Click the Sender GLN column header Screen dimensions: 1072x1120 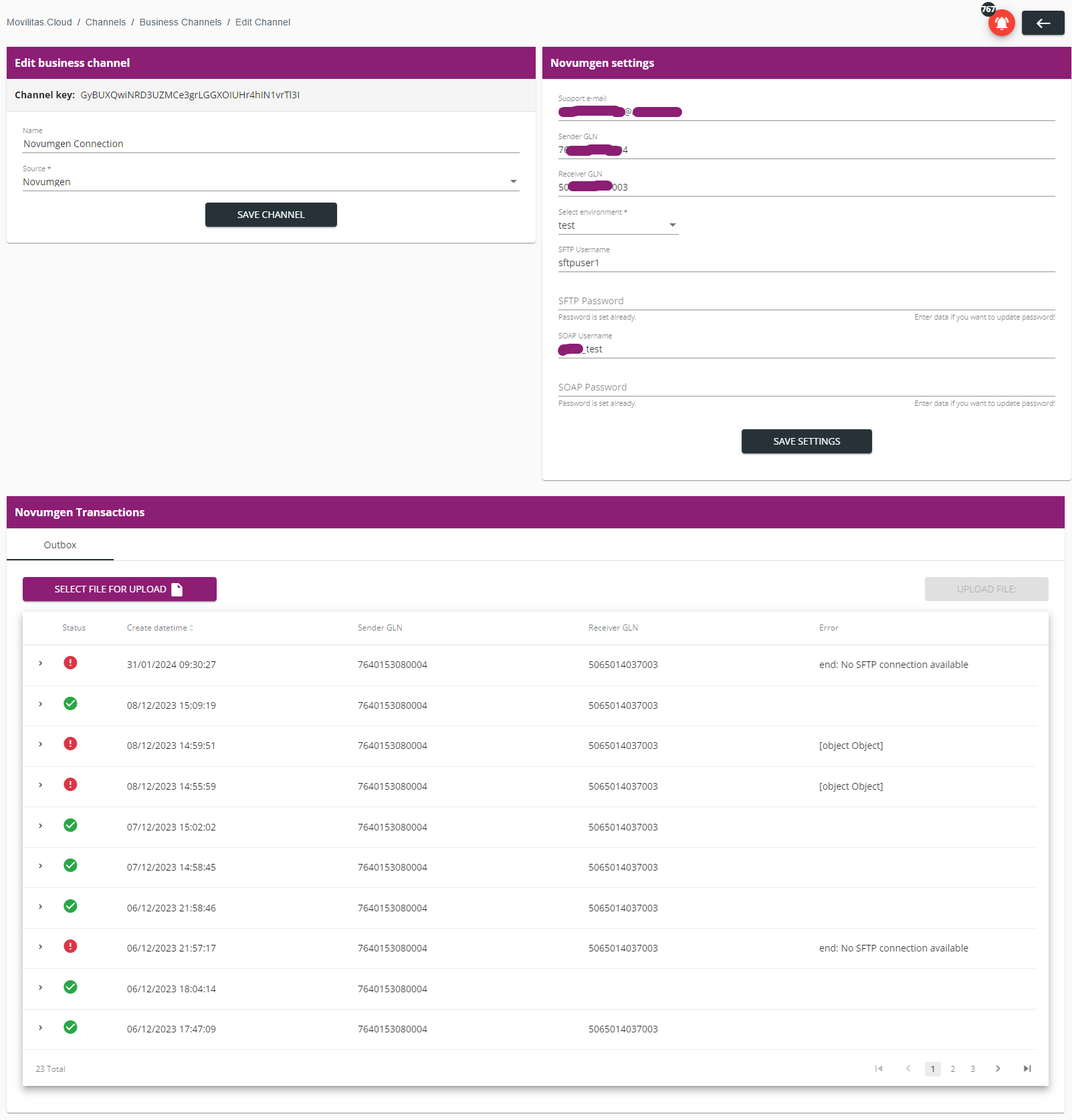coord(380,628)
